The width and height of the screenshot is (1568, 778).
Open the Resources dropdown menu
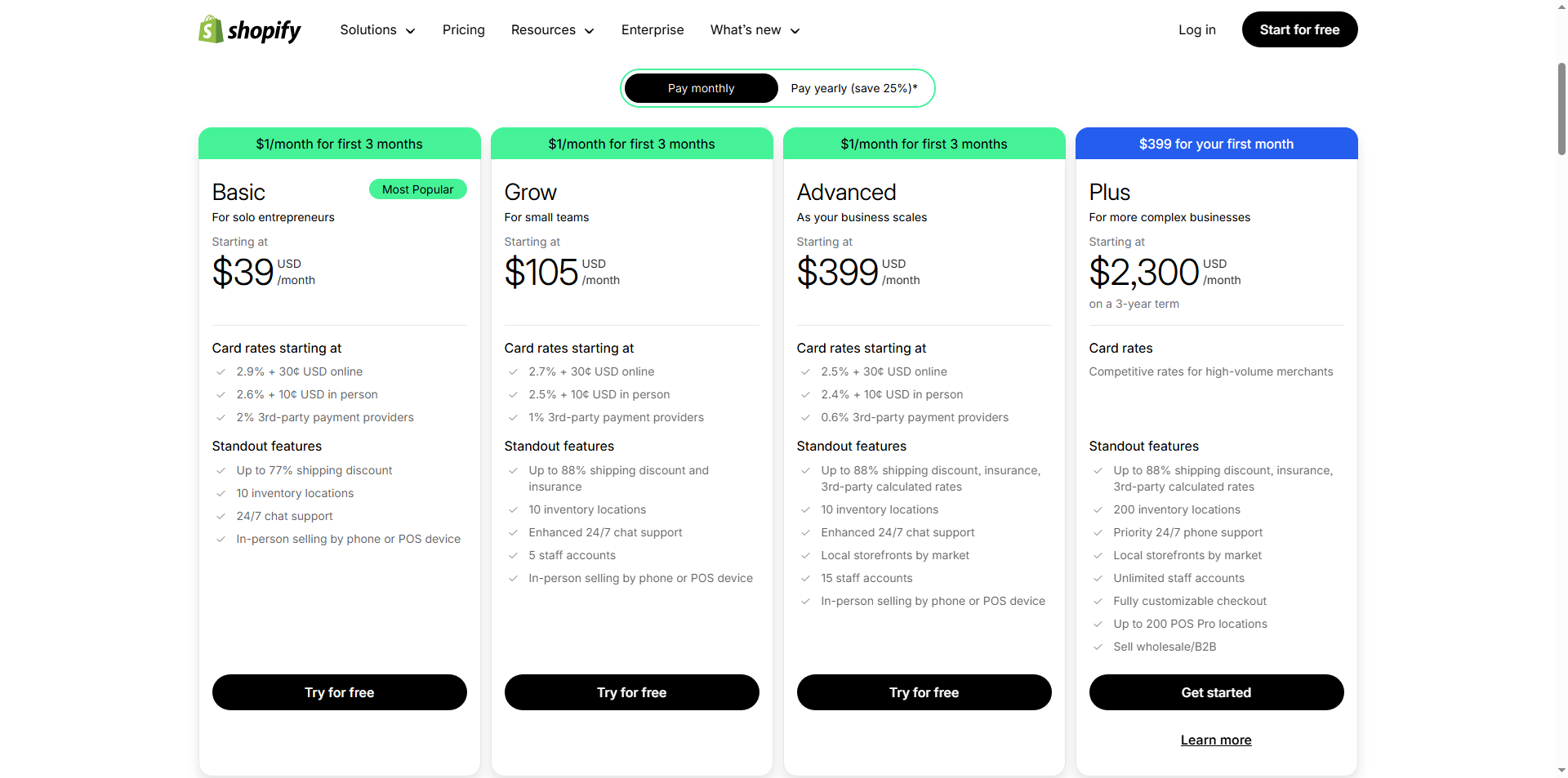pos(552,30)
